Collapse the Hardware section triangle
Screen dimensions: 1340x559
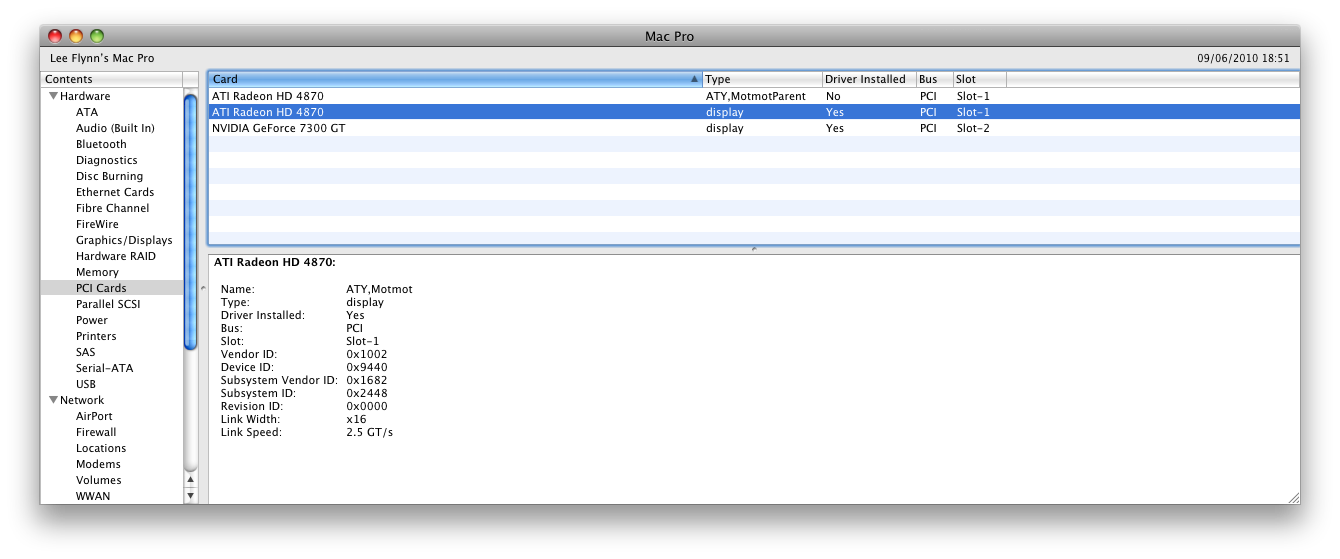(54, 96)
